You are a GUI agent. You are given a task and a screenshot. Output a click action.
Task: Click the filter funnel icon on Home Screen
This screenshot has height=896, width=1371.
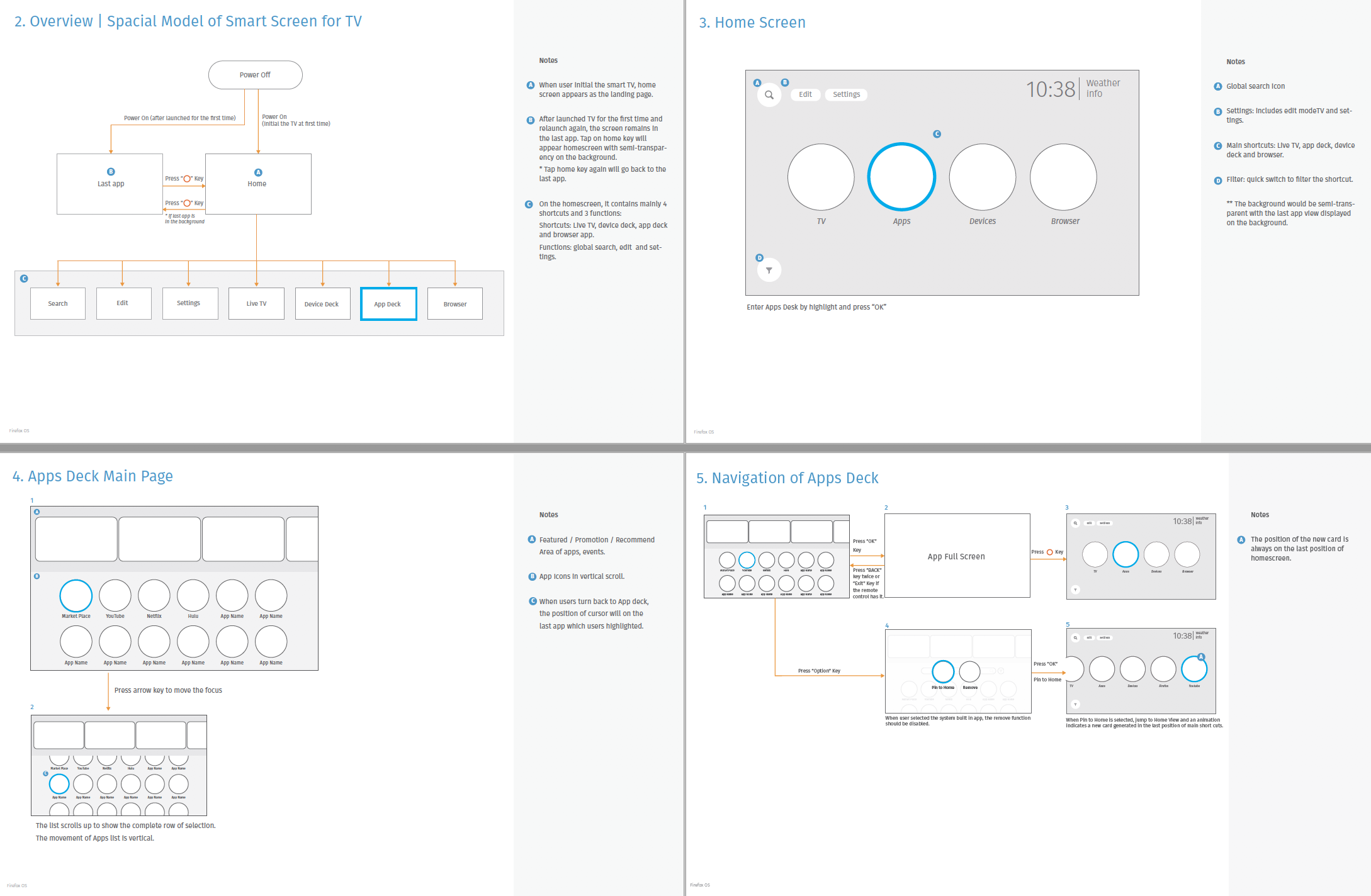point(769,270)
